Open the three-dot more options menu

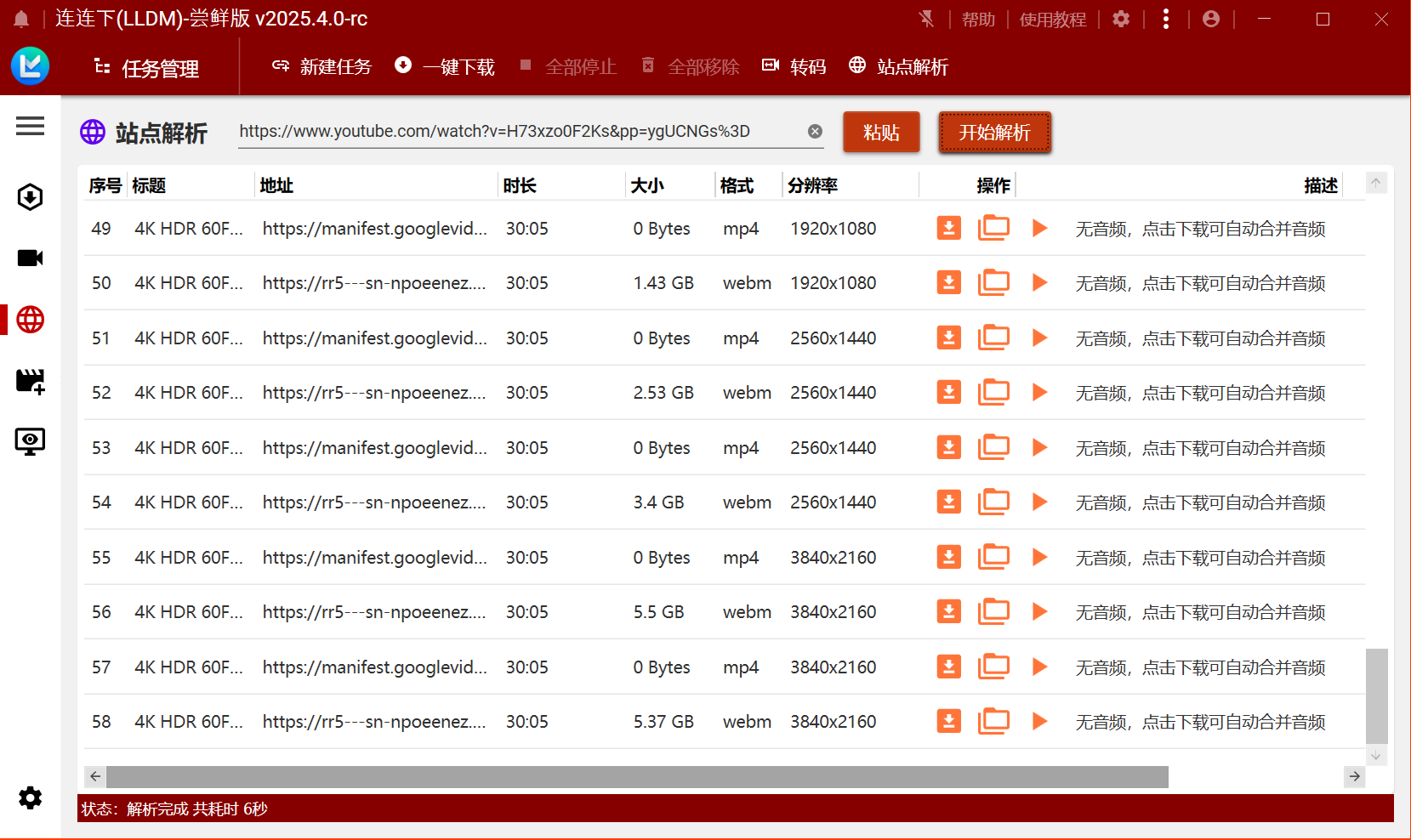[x=1165, y=19]
